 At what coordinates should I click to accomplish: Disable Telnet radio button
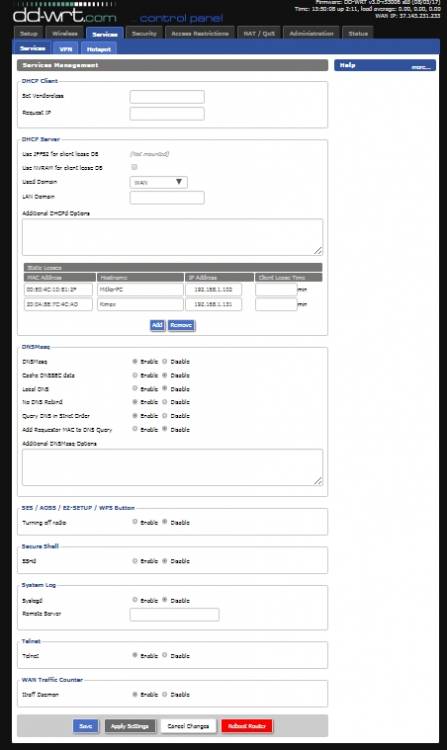[x=164, y=655]
